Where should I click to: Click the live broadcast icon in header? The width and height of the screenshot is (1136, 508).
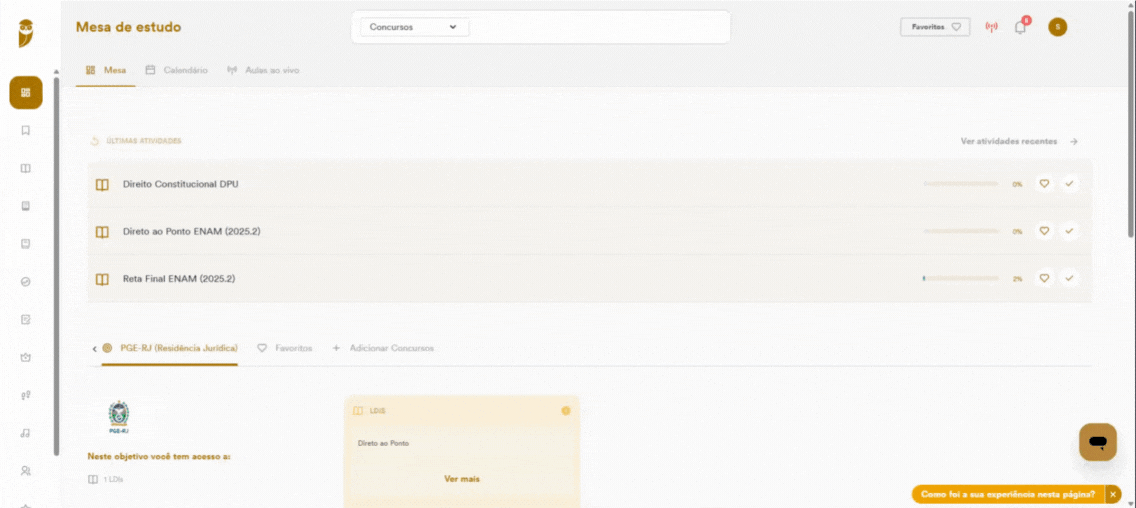tap(992, 27)
